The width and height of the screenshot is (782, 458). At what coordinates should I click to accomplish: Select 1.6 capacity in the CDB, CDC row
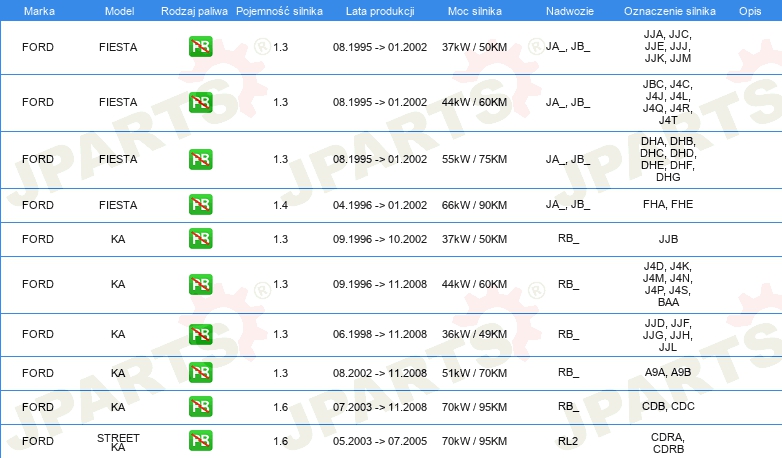[280, 407]
